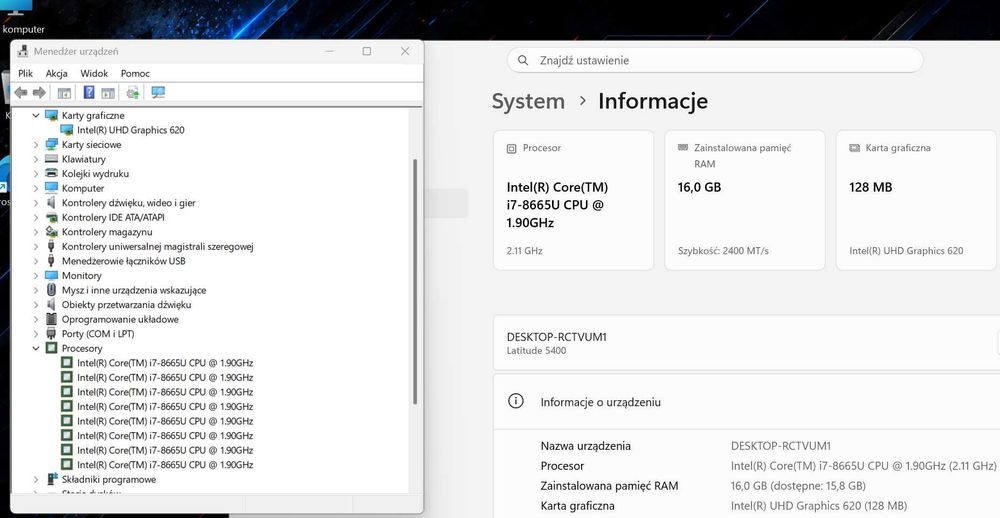The height and width of the screenshot is (518, 1000).
Task: Click the speaker icon beside Kontrolery dźwięku
Action: (52, 203)
